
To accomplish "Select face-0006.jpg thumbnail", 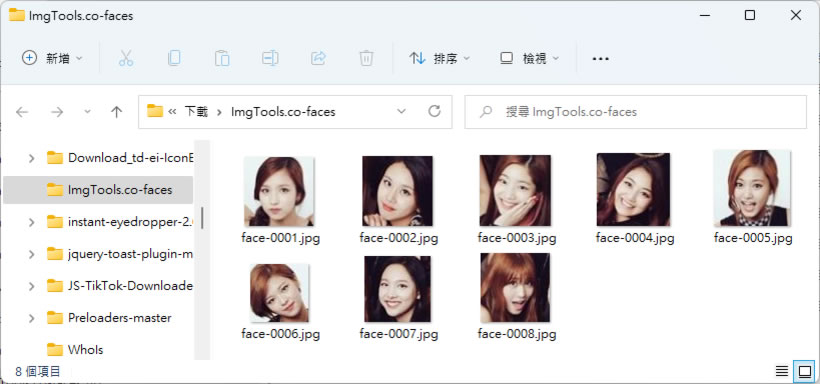I will (x=279, y=292).
